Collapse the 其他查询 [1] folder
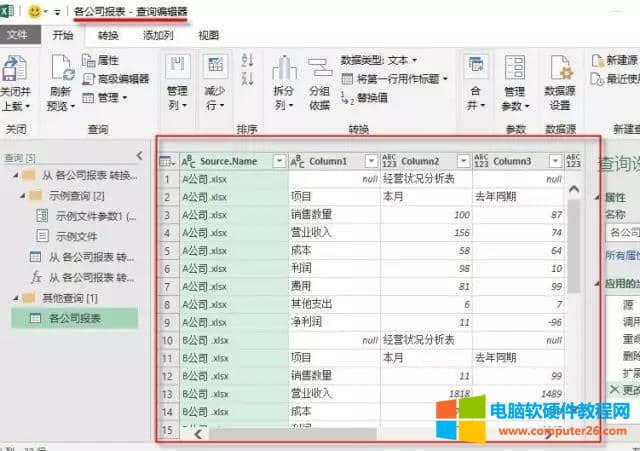This screenshot has height=451, width=640. (16, 298)
